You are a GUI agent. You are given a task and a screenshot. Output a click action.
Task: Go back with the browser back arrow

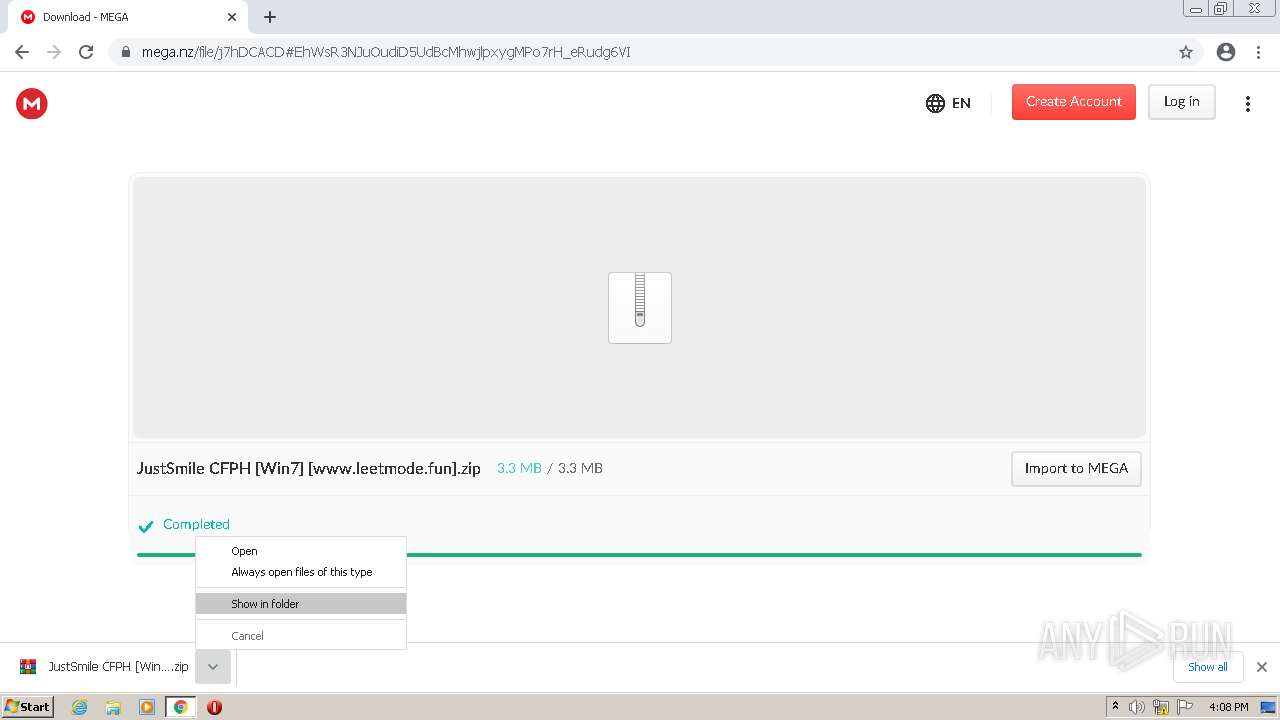click(22, 52)
